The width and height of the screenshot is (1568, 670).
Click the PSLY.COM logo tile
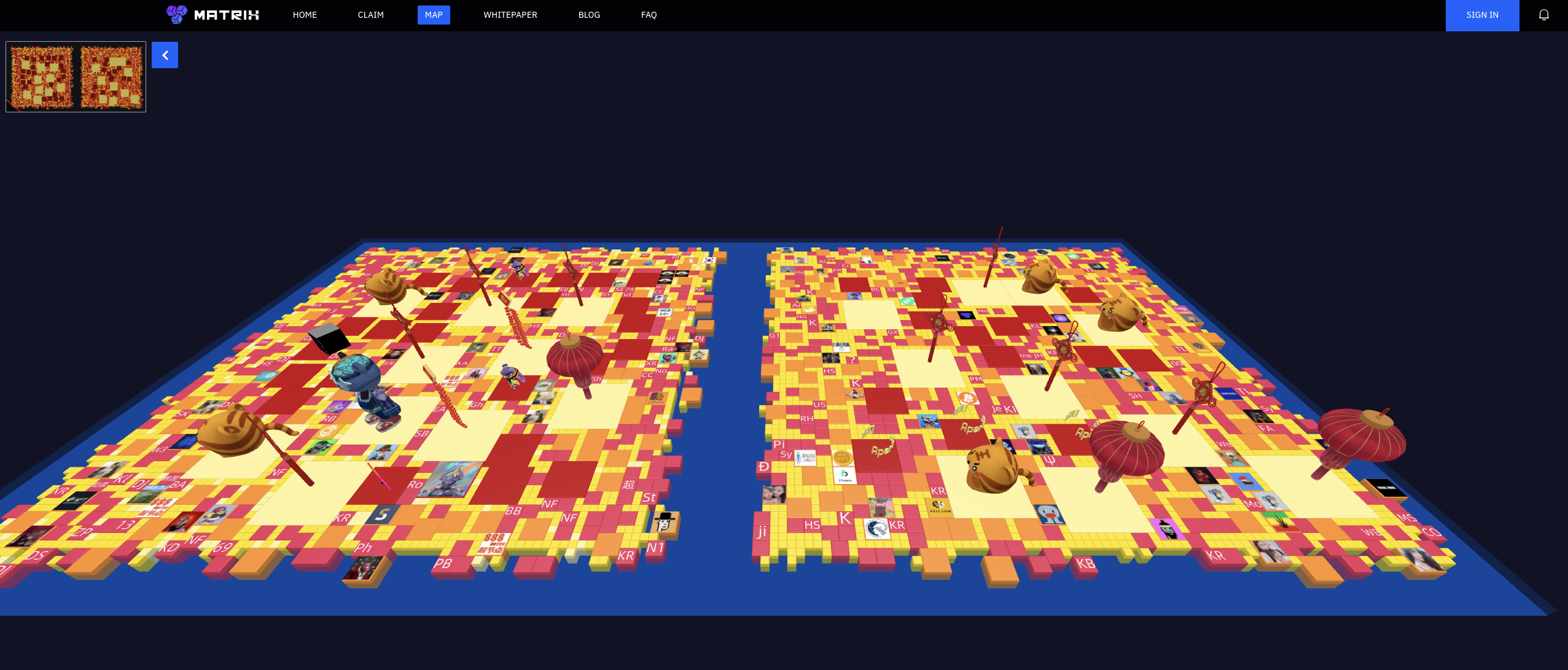click(x=939, y=507)
